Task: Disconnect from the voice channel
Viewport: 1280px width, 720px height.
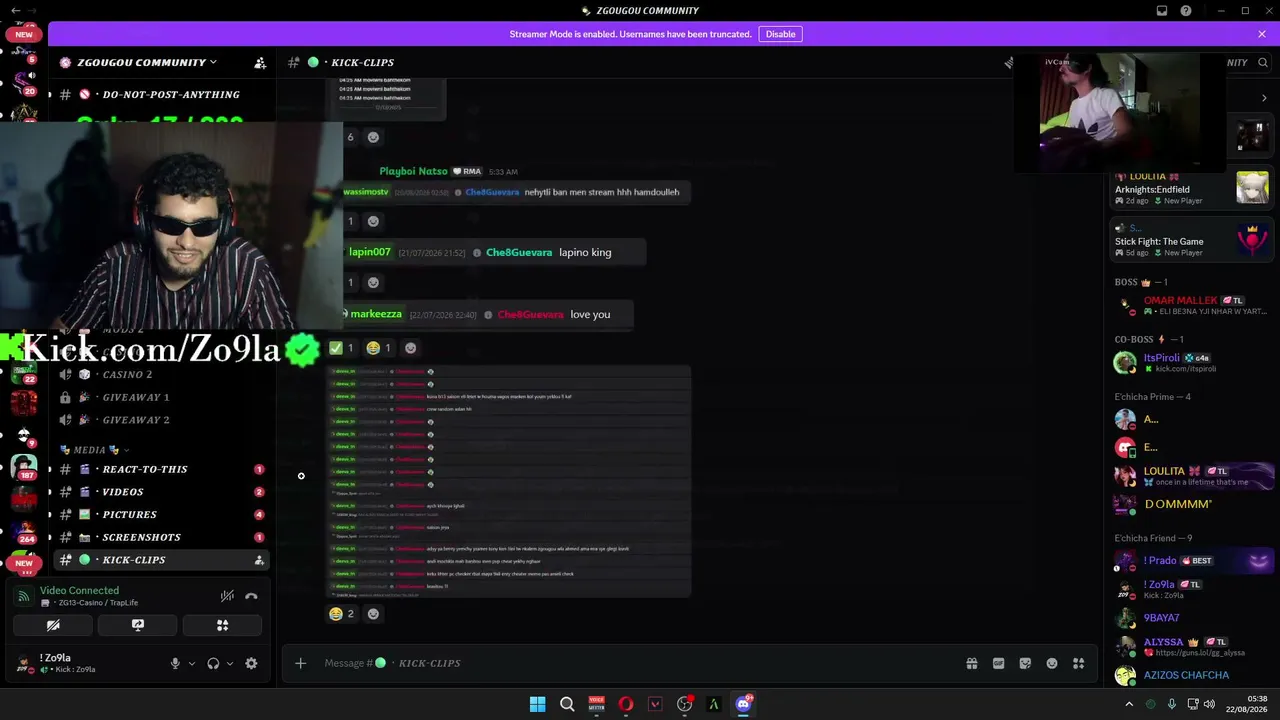Action: [x=251, y=596]
